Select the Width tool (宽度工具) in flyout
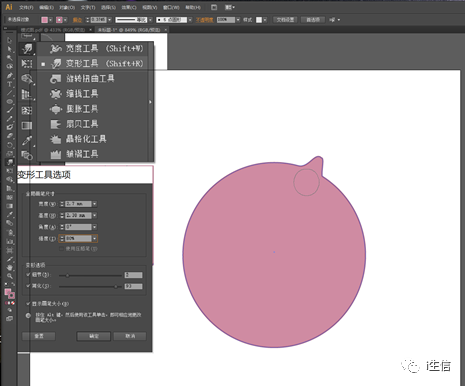Image resolution: width=465 pixels, height=386 pixels. pyautogui.click(x=95, y=49)
